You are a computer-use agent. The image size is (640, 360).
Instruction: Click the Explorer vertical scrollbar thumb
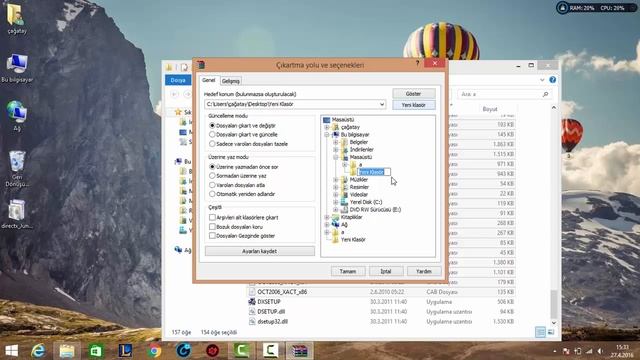coord(553,304)
